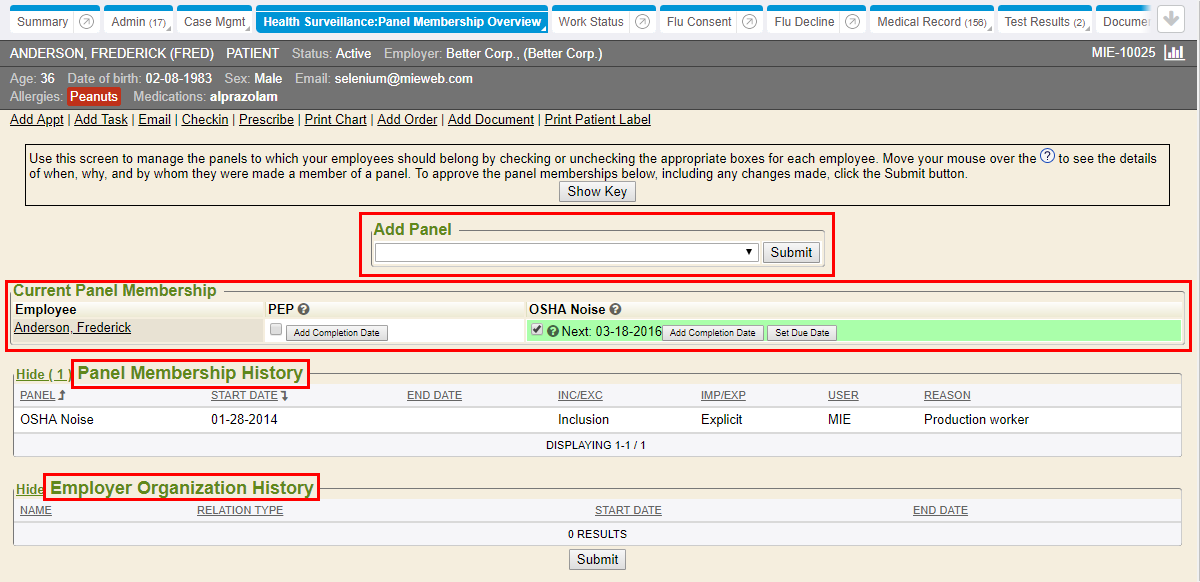
Task: Click the down arrow to show more tabs
Action: (x=1170, y=20)
